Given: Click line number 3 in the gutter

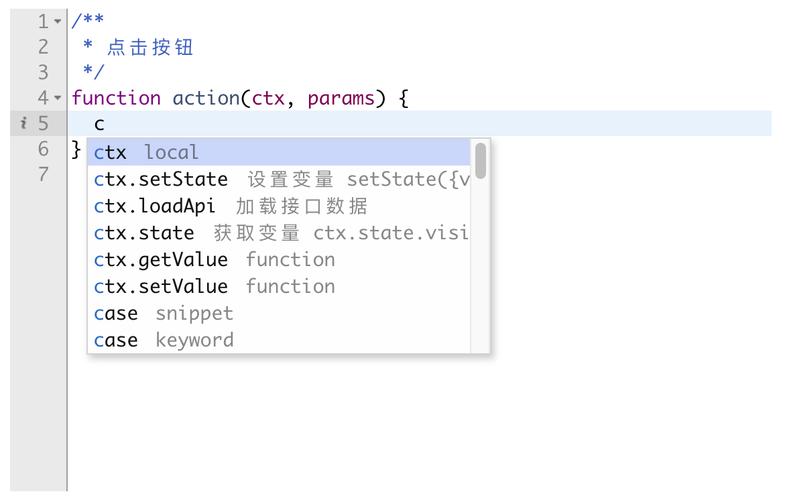Looking at the screenshot, I should [43, 72].
